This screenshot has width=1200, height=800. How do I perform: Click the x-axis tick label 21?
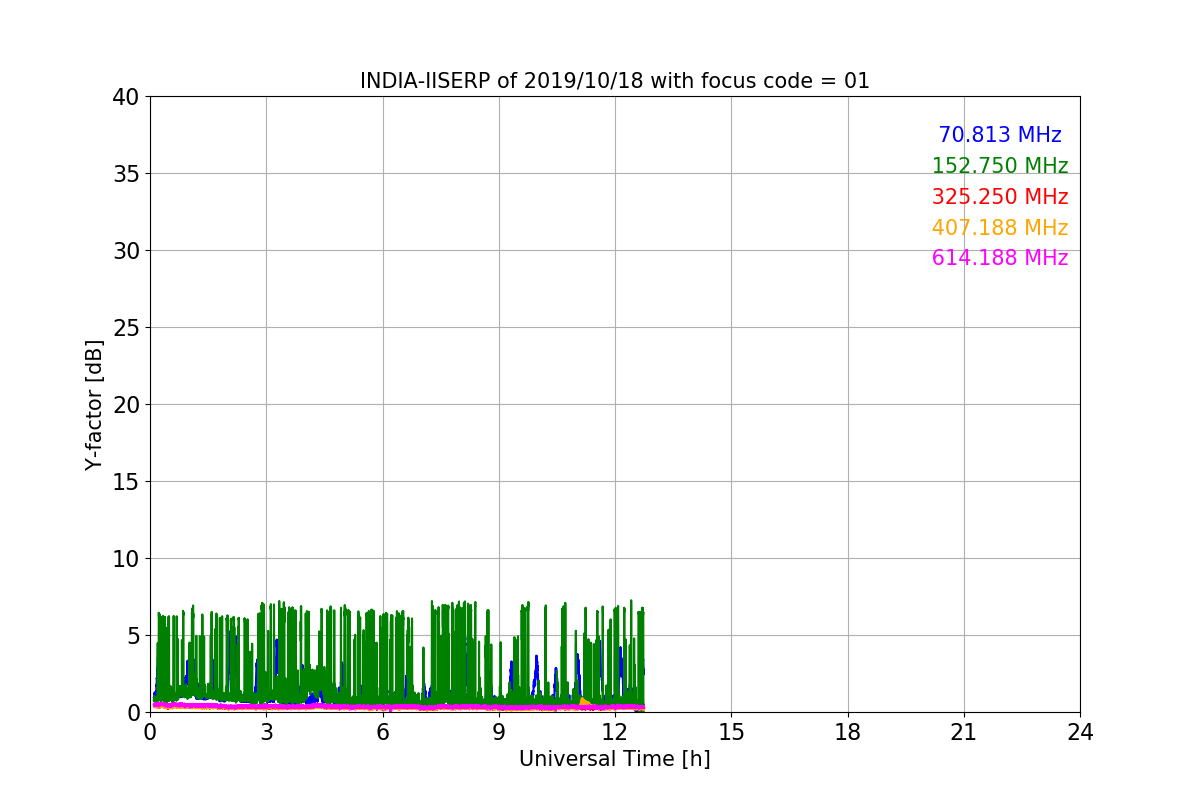coord(964,732)
